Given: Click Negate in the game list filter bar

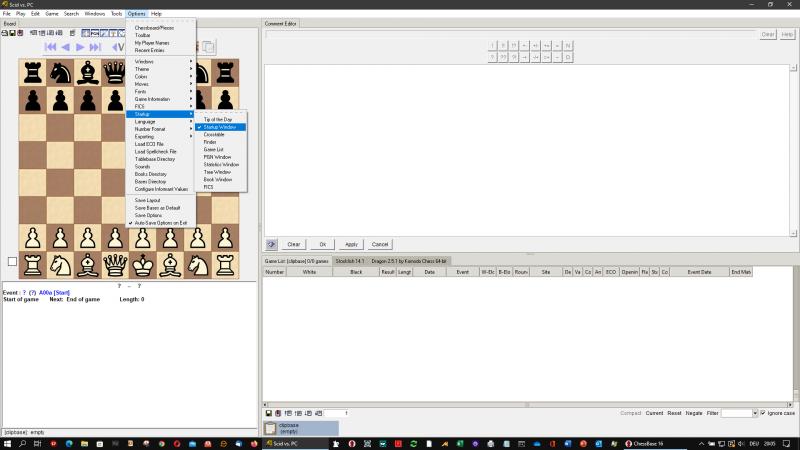Looking at the screenshot, I should click(x=694, y=413).
